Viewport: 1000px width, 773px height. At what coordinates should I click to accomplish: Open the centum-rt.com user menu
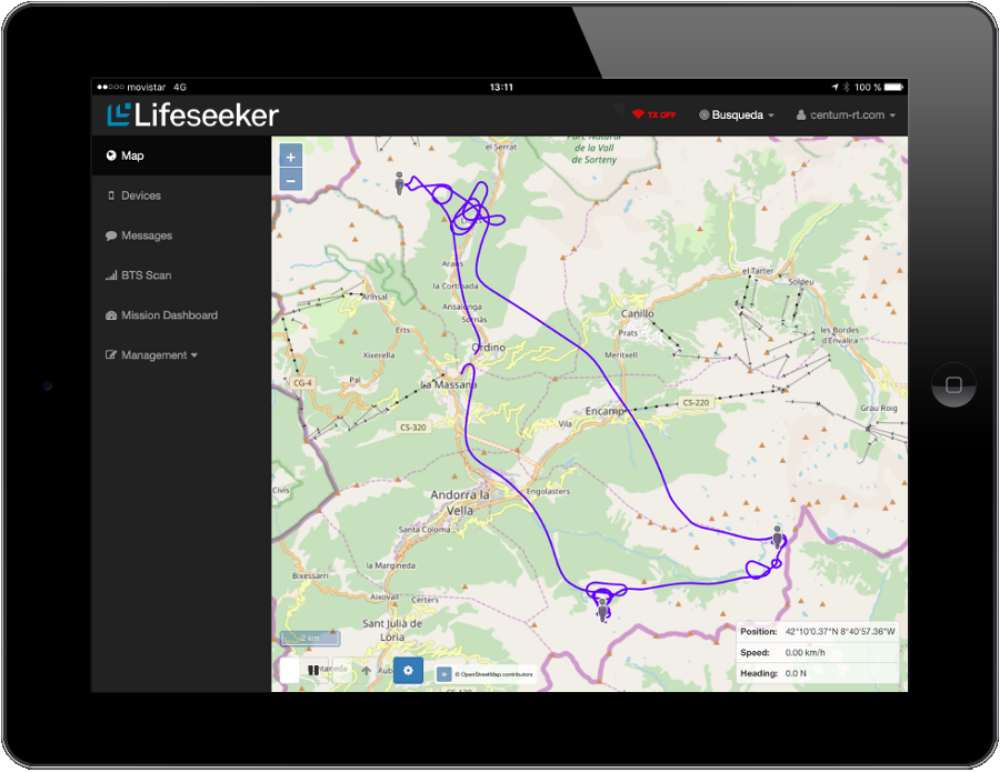(x=845, y=115)
